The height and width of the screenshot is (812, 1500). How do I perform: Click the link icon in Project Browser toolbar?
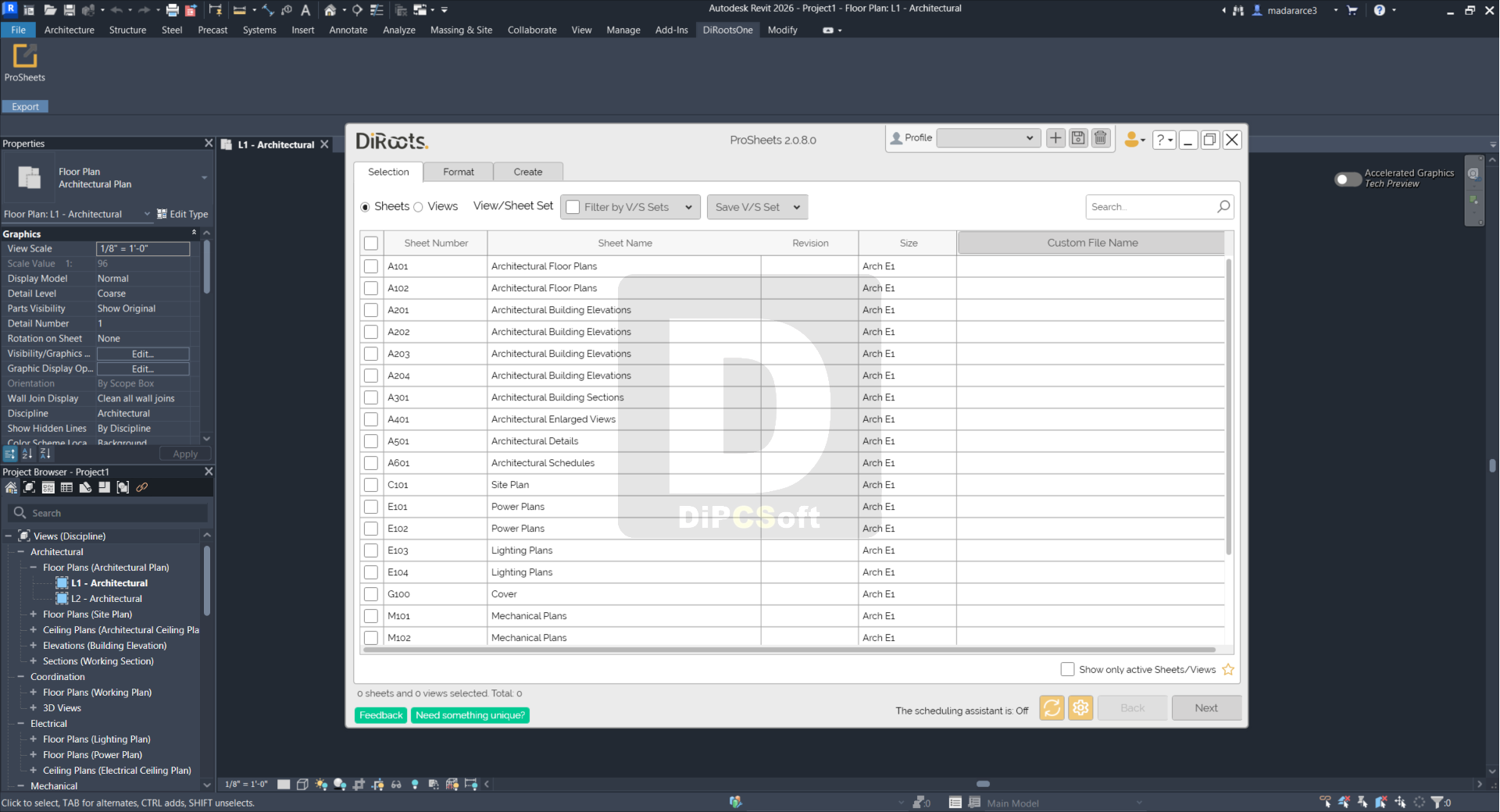click(141, 487)
